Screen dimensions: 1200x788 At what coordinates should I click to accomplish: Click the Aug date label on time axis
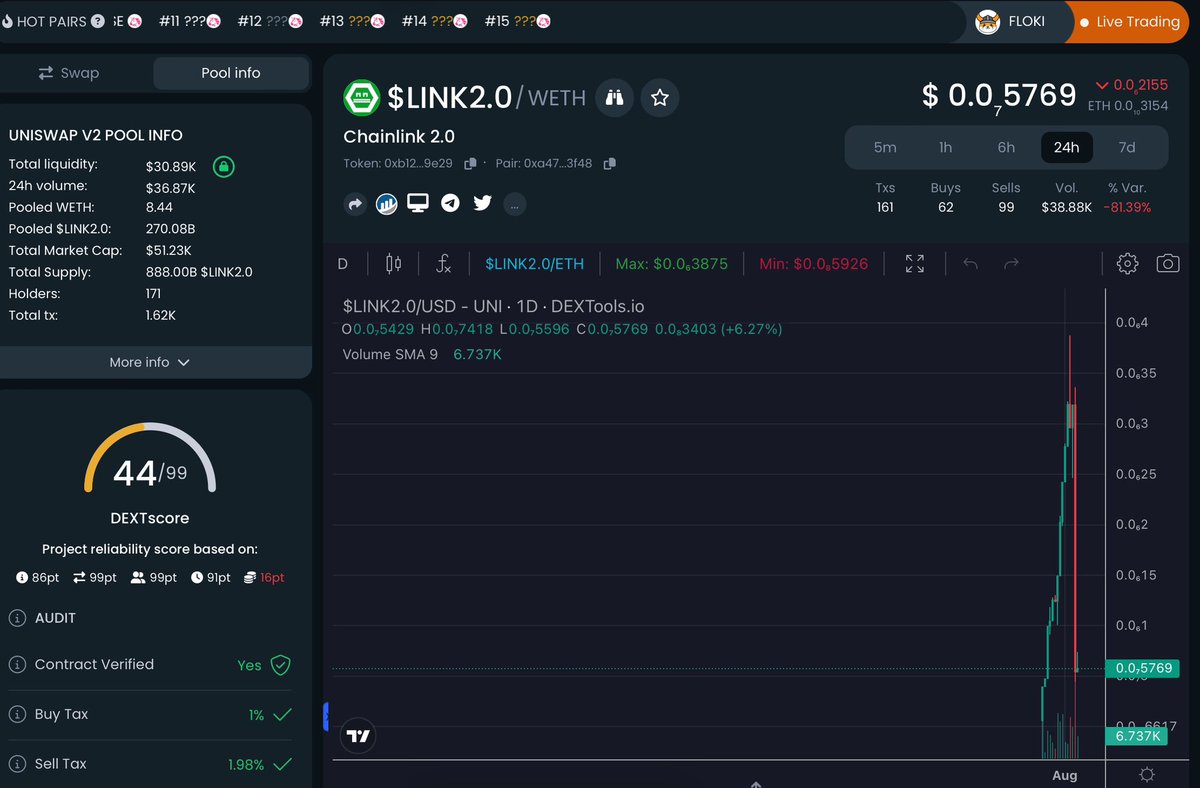click(1065, 775)
